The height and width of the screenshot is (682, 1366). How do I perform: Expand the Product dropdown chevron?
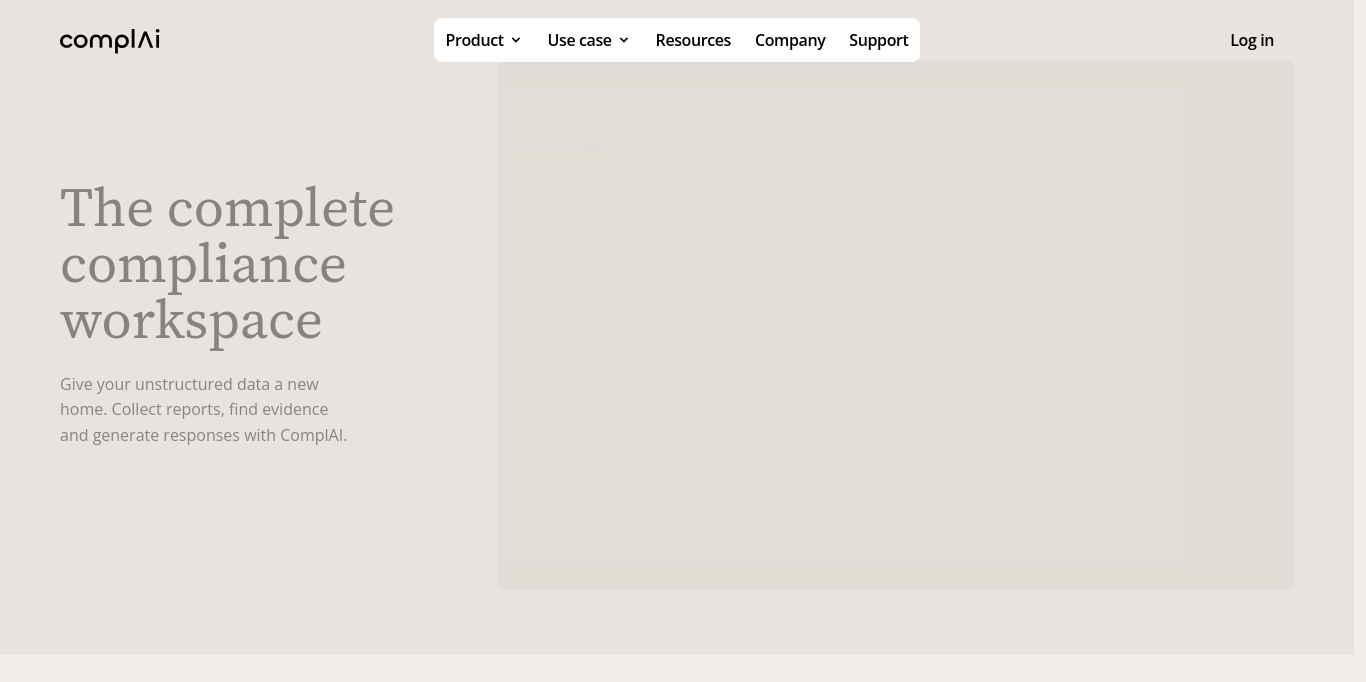tap(516, 41)
